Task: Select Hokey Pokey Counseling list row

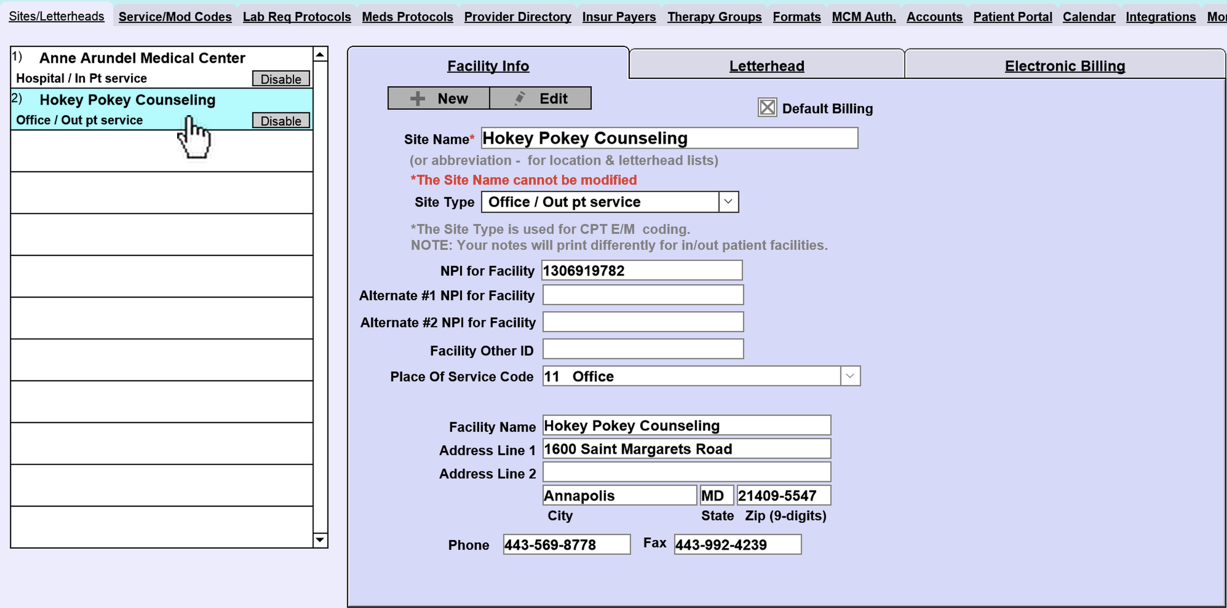Action: (x=161, y=109)
